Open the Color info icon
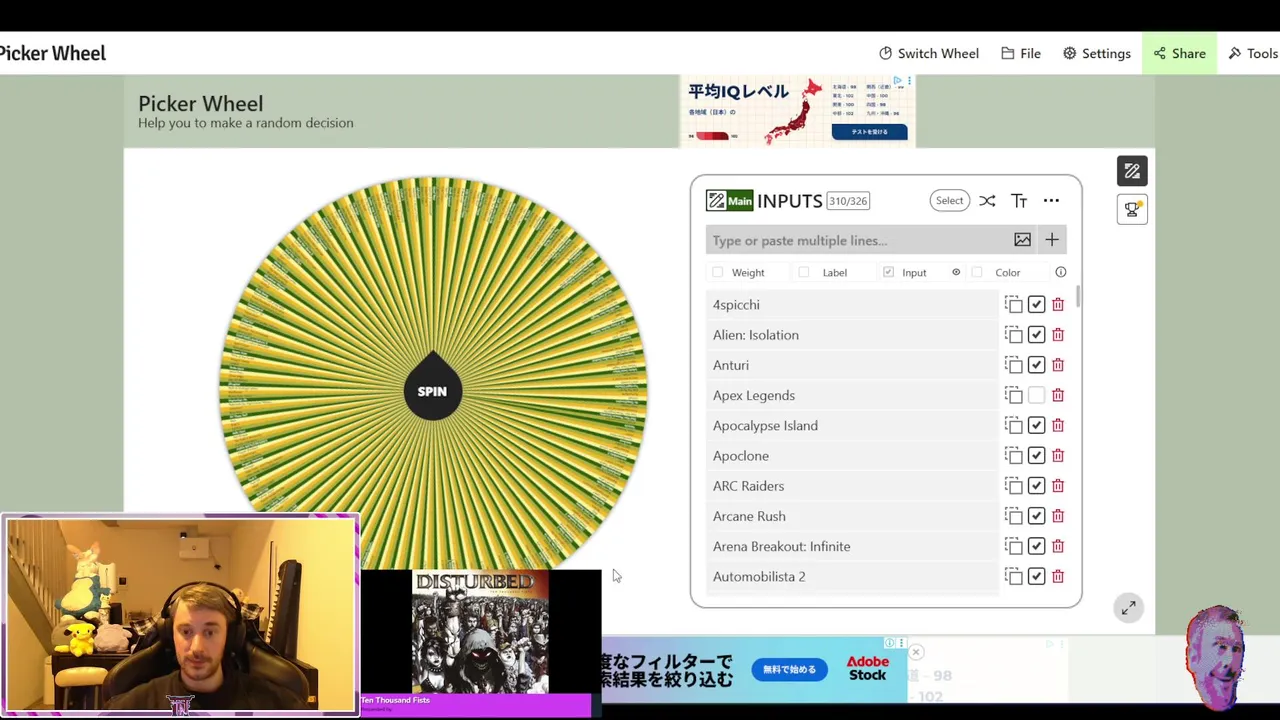This screenshot has height=720, width=1280. 1061,272
